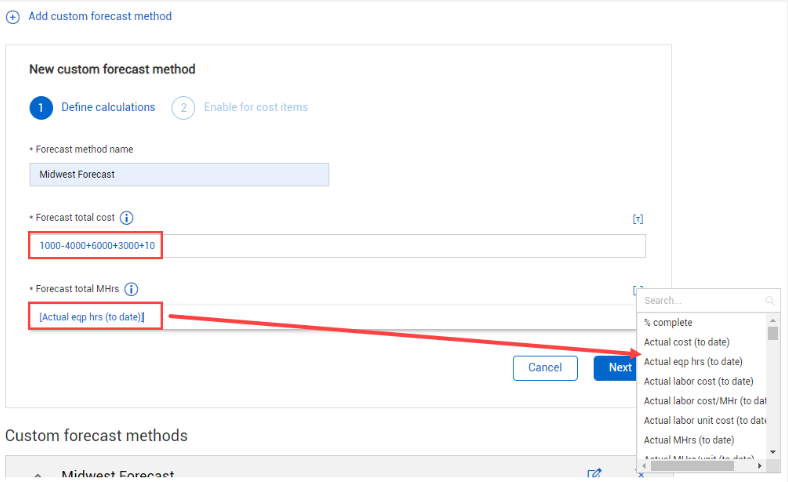Click edit icon for Midwest Forecast method
This screenshot has width=788, height=482.
click(x=594, y=474)
